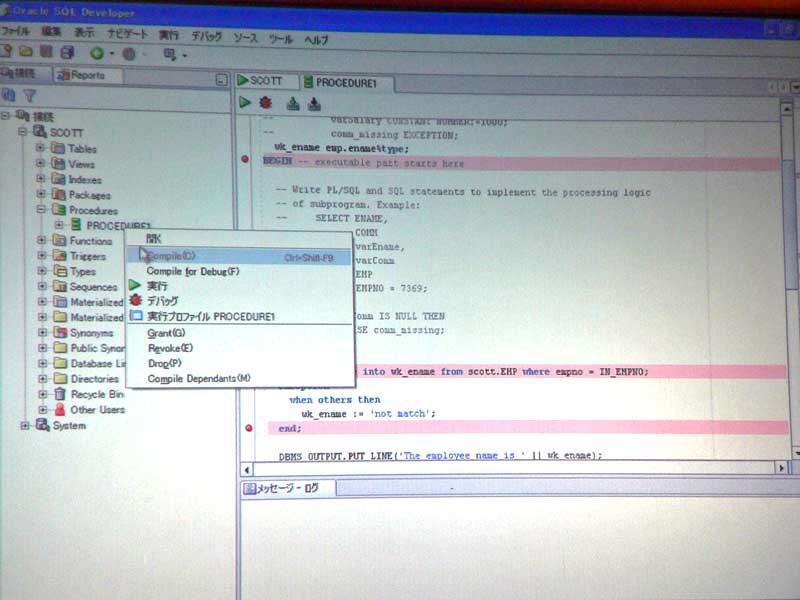Select the PROCEDURE1 editor tab
Viewport: 800px width, 600px height.
click(x=346, y=83)
